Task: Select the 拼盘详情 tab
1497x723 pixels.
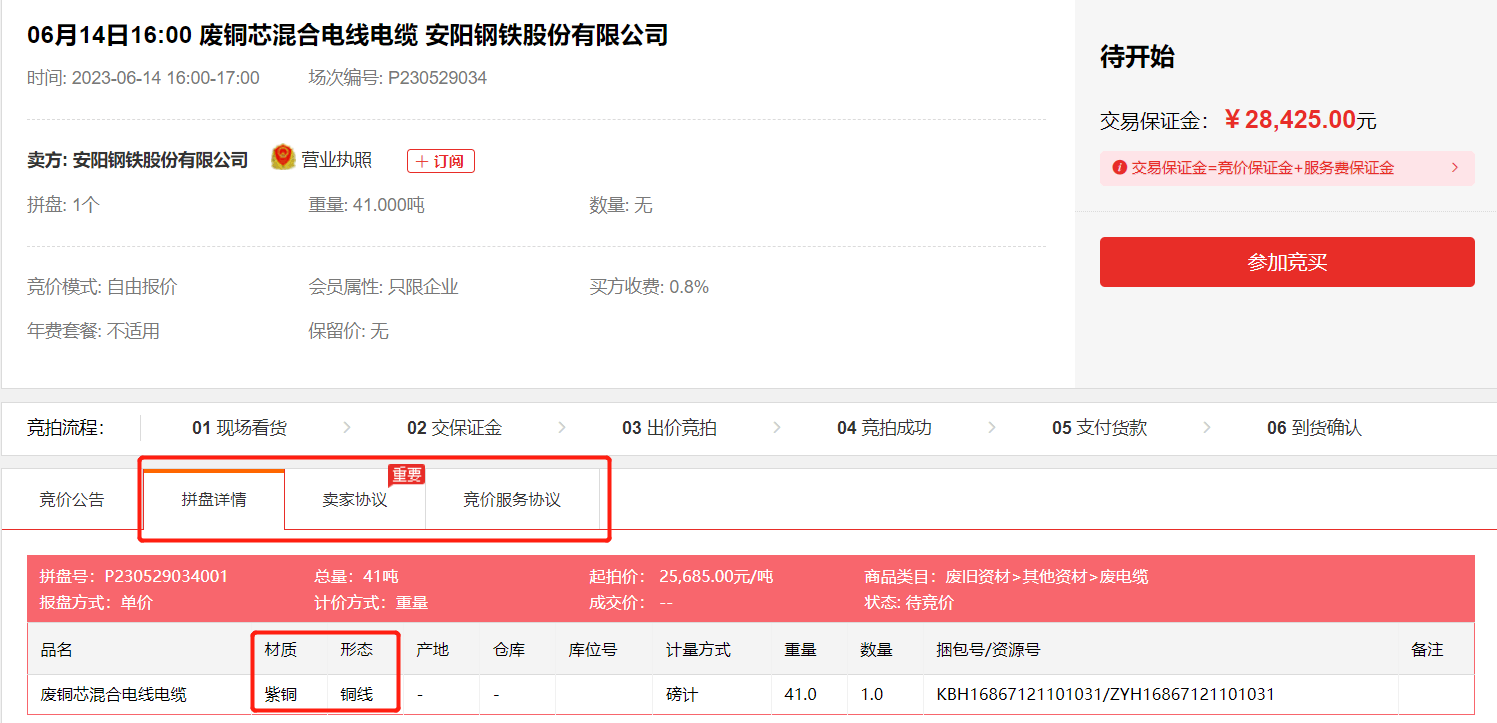Action: [214, 500]
